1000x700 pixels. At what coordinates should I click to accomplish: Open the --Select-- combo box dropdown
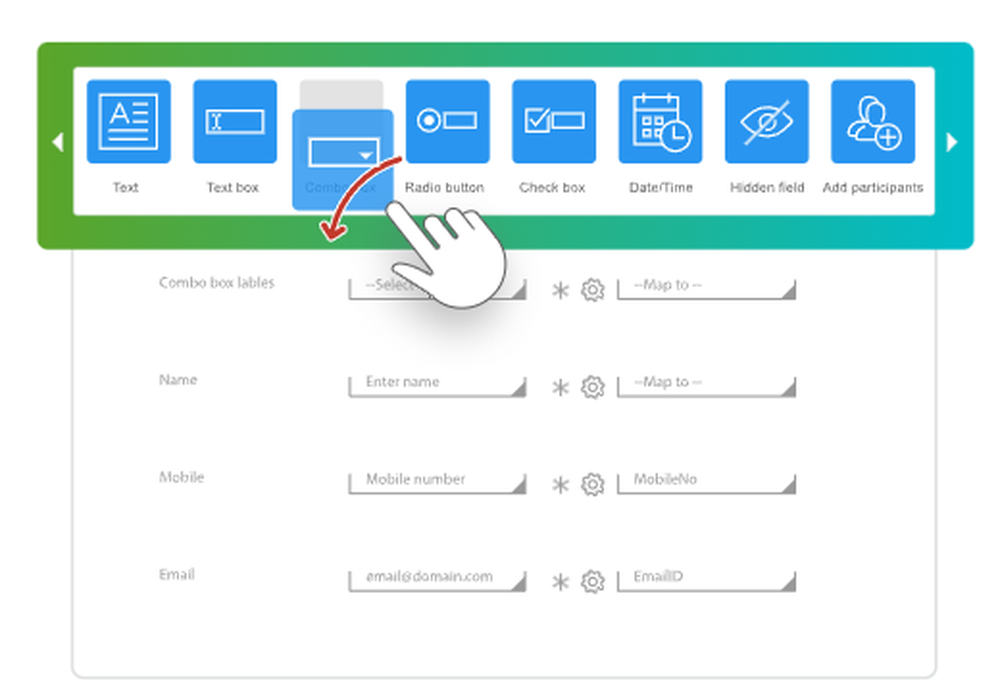click(438, 288)
